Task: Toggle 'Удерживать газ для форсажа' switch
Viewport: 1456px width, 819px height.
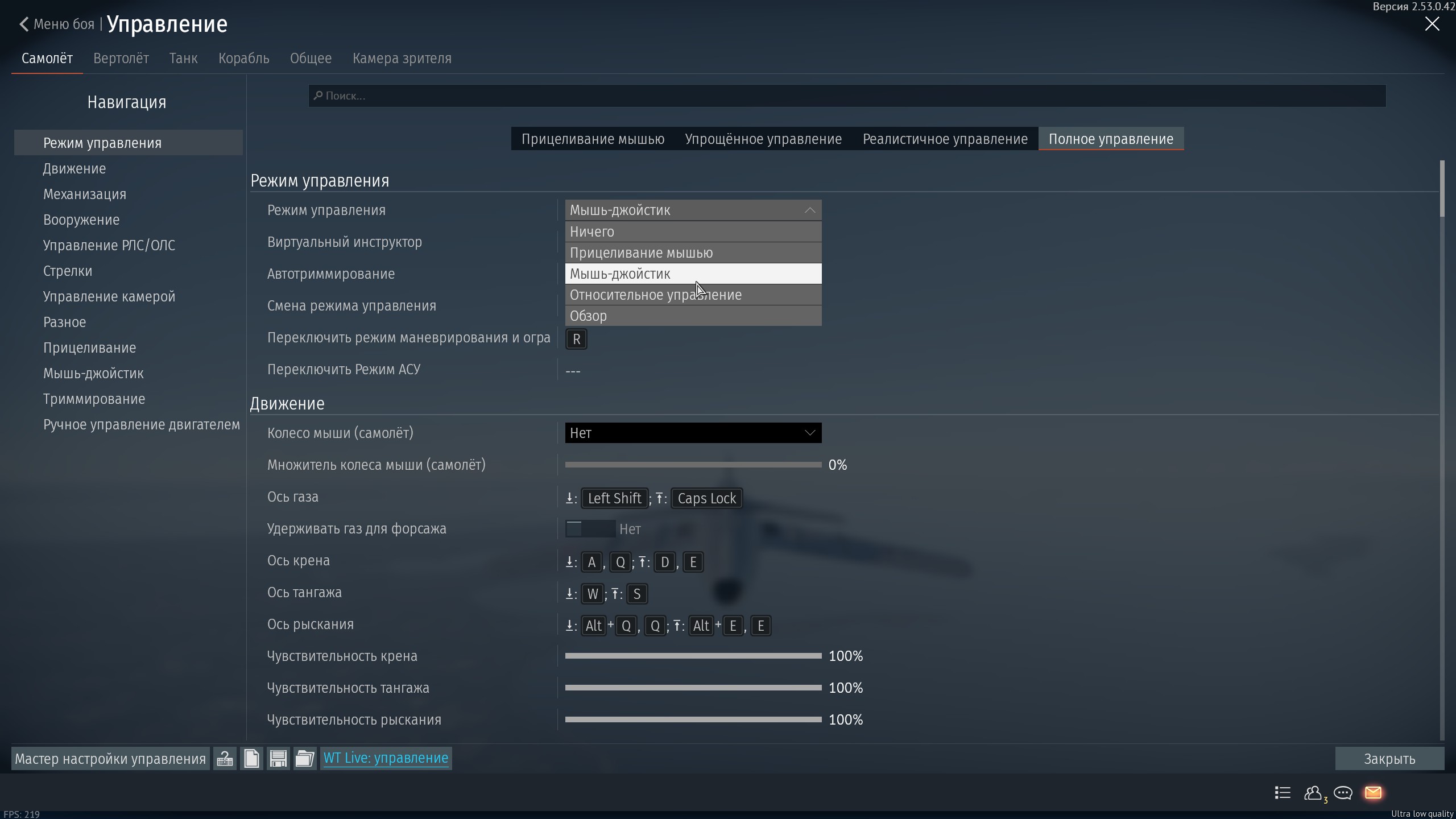Action: click(x=590, y=529)
